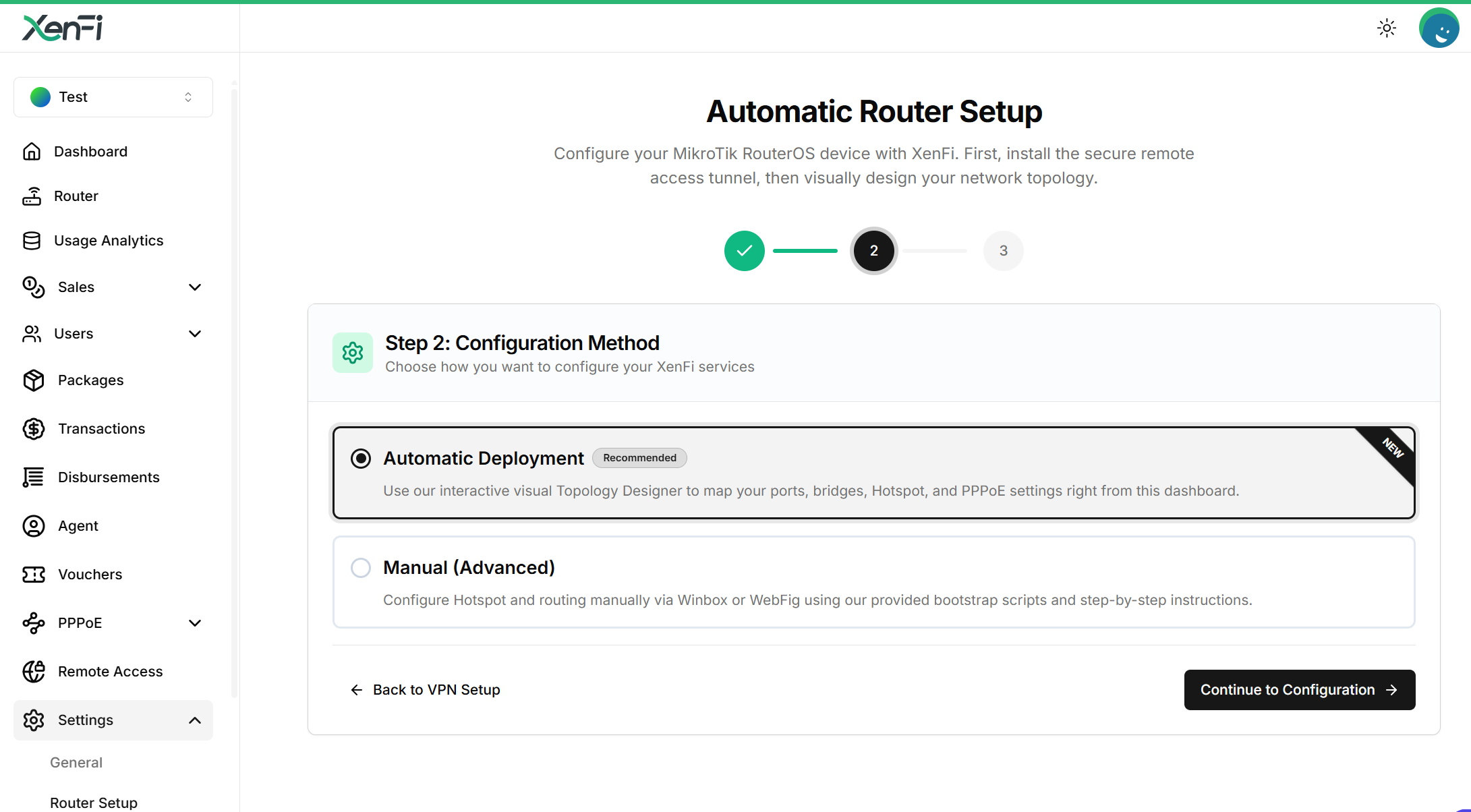Select Manual (Advanced) radio option
The width and height of the screenshot is (1471, 812).
(x=361, y=568)
